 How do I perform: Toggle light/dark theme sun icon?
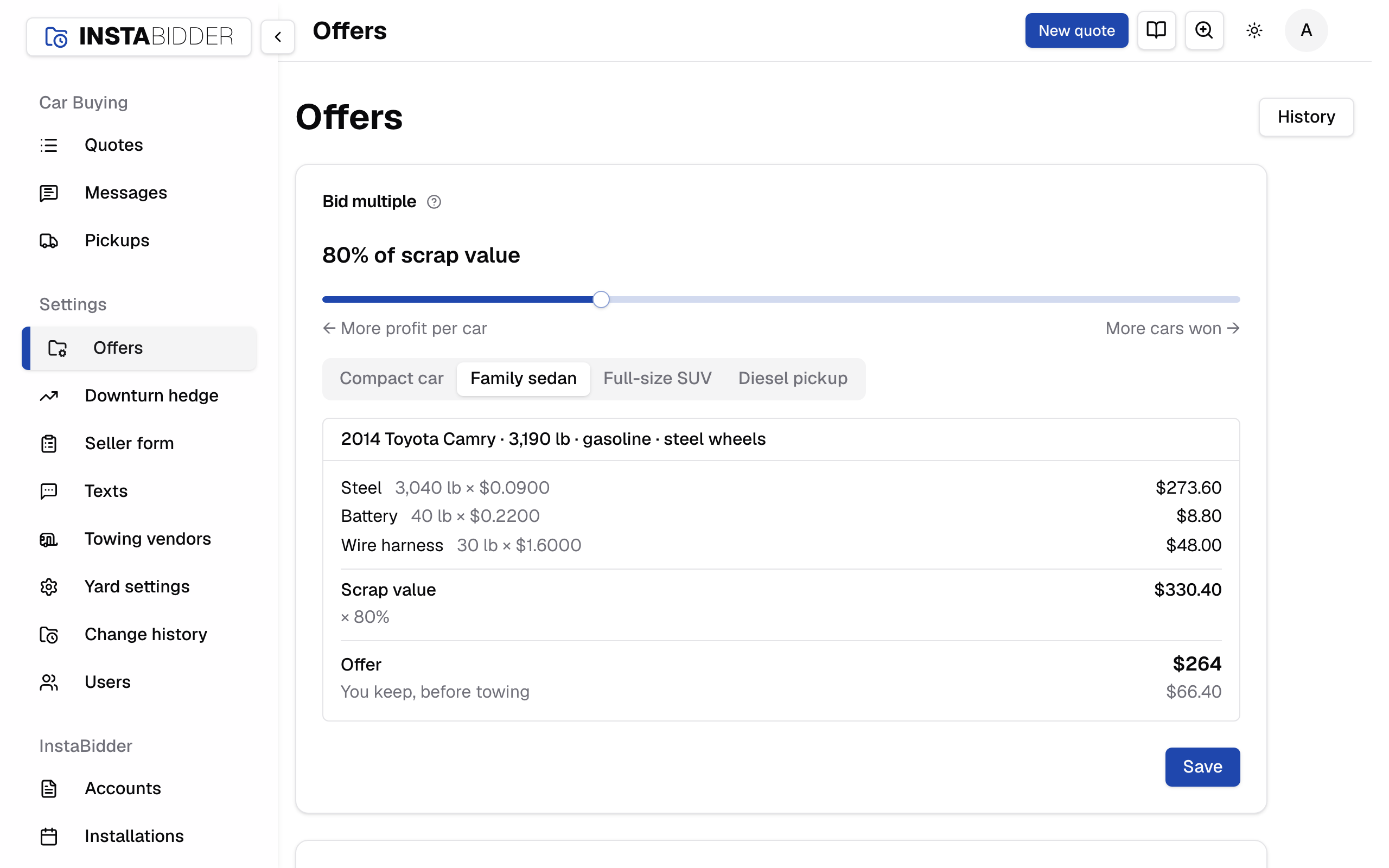click(1254, 30)
